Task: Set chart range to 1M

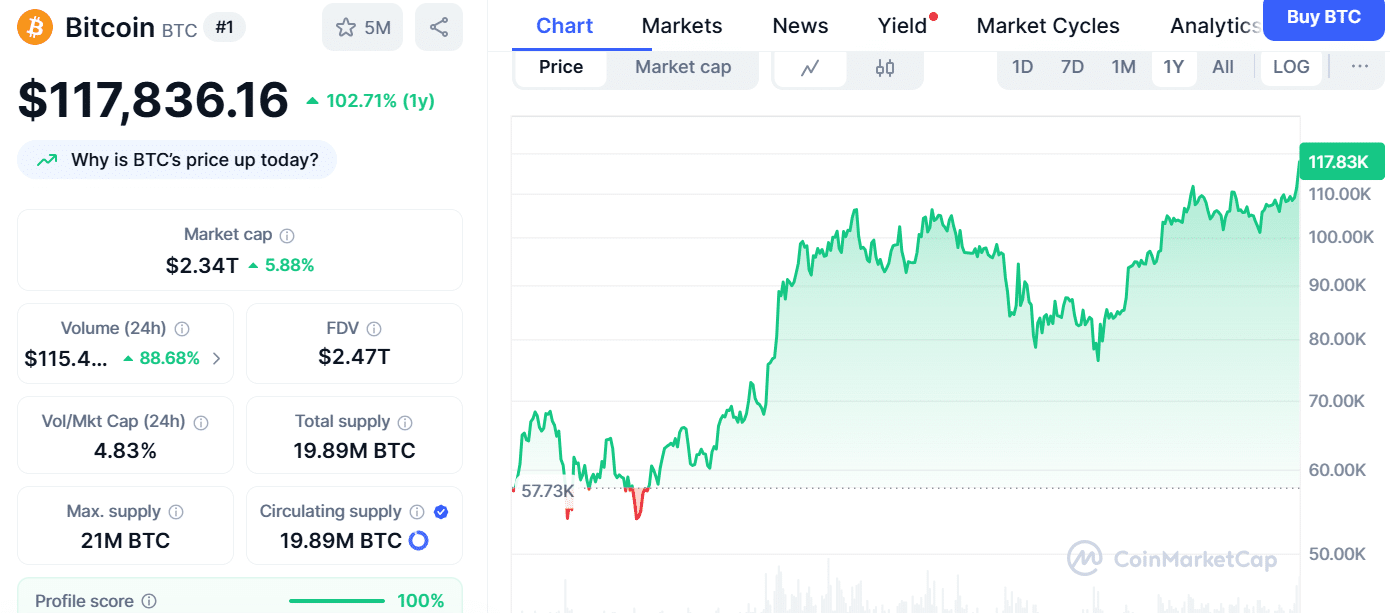Action: click(x=1124, y=67)
